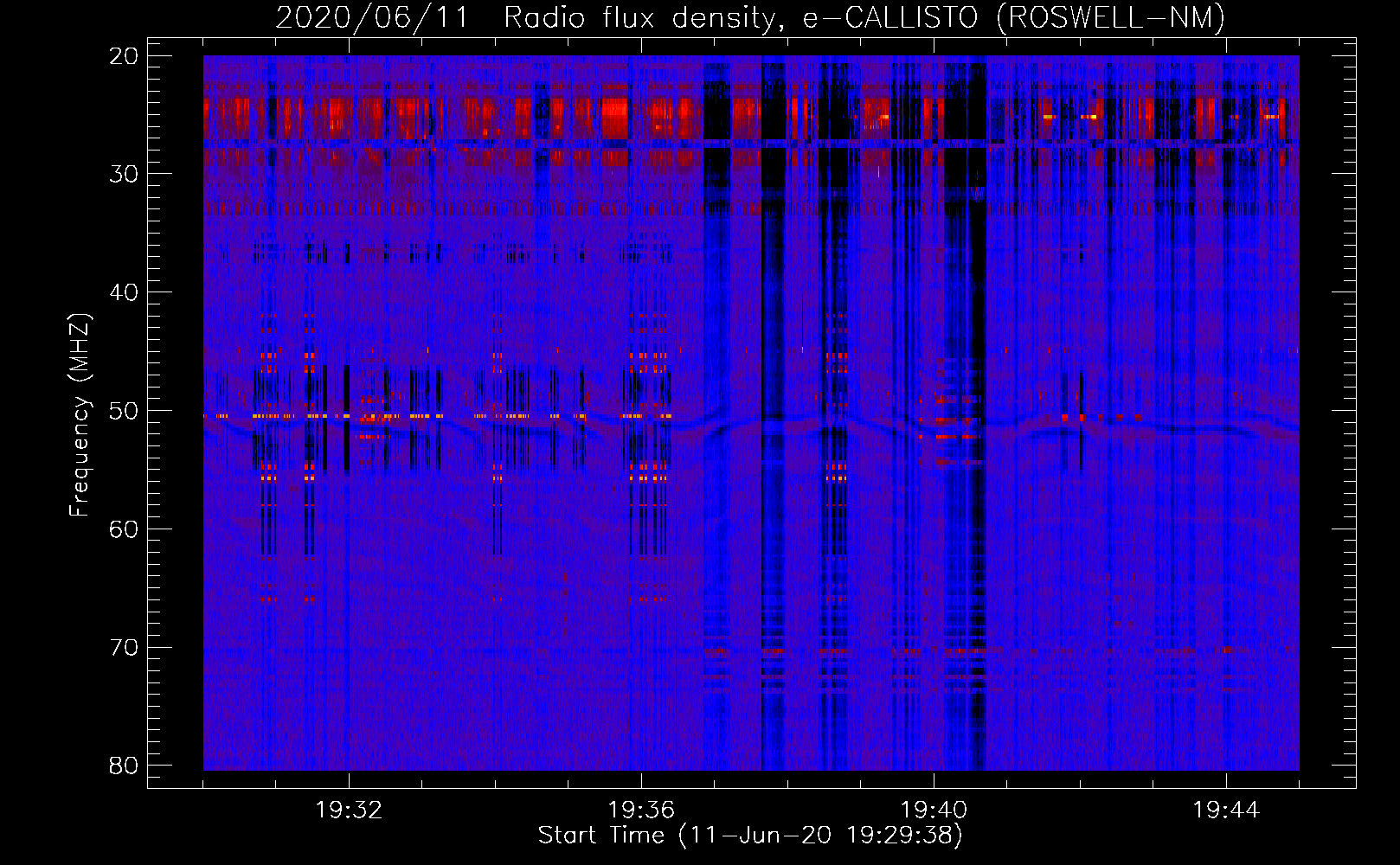Click the 50 frequency tick label
Viewport: 1400px width, 865px height.
(125, 411)
